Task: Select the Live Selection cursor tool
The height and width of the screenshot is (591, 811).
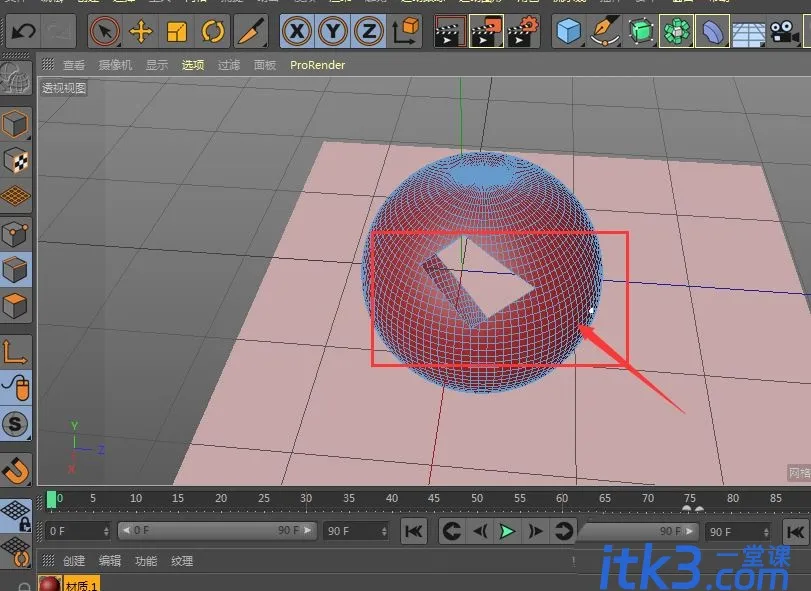Action: (105, 32)
